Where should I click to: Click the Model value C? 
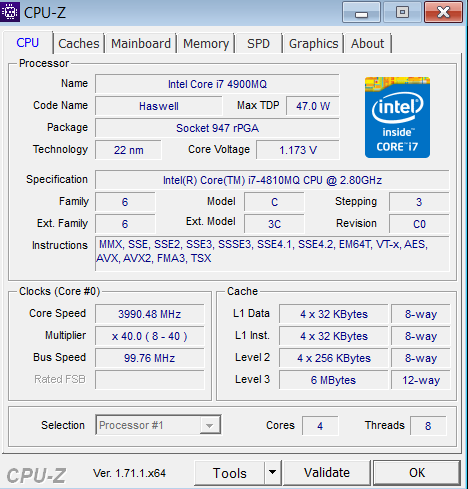(274, 202)
